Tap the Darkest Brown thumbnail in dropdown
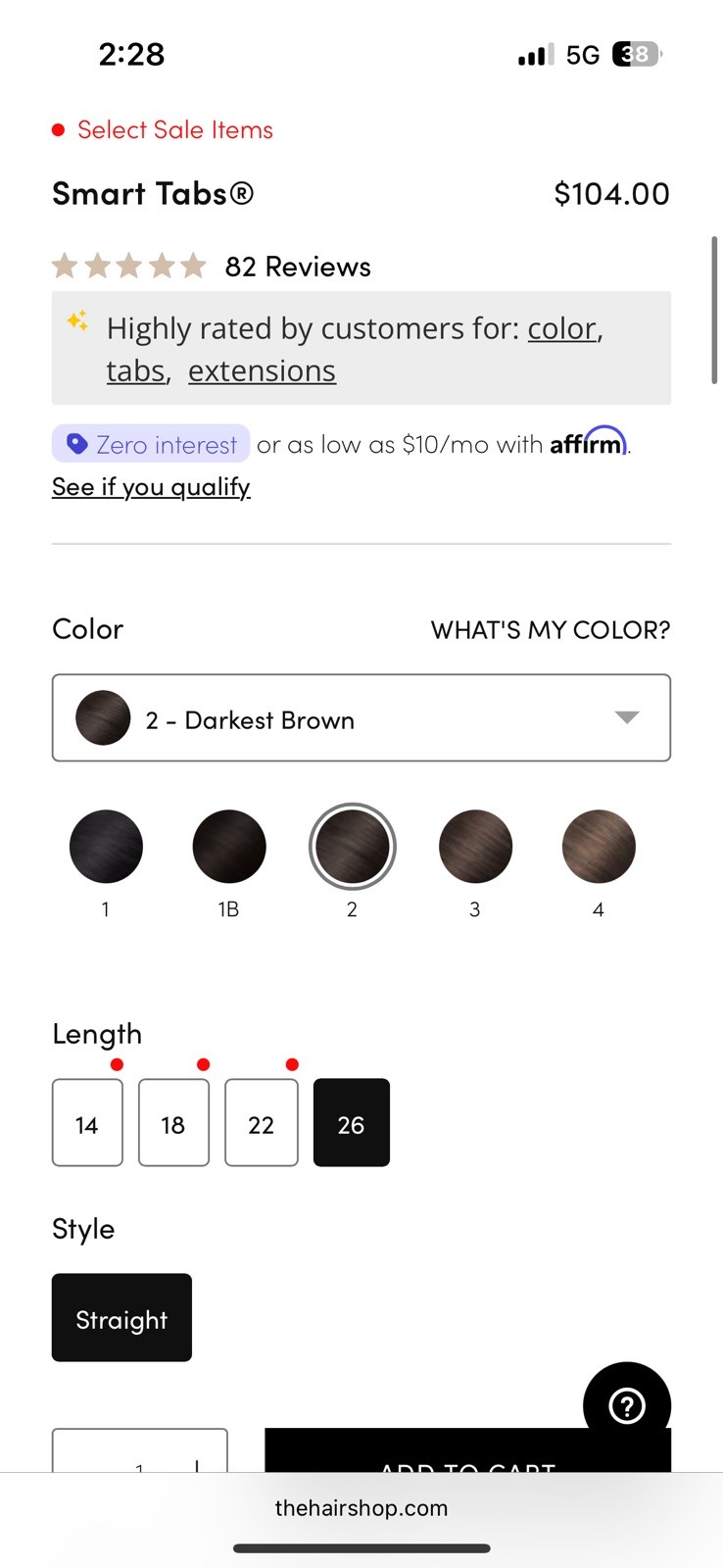The image size is (723, 1568). tap(103, 717)
